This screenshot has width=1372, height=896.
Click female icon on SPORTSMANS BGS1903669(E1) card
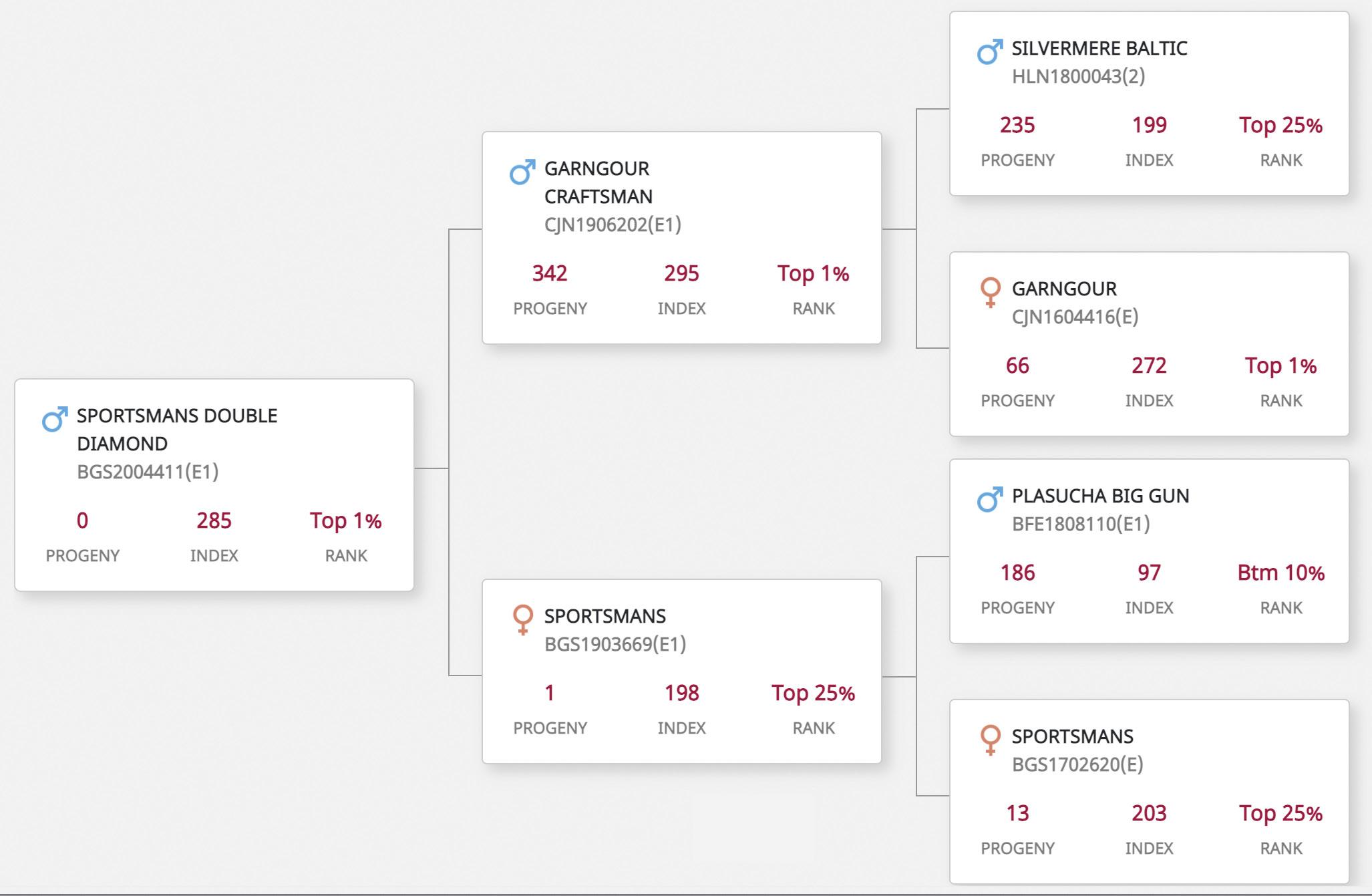[522, 619]
